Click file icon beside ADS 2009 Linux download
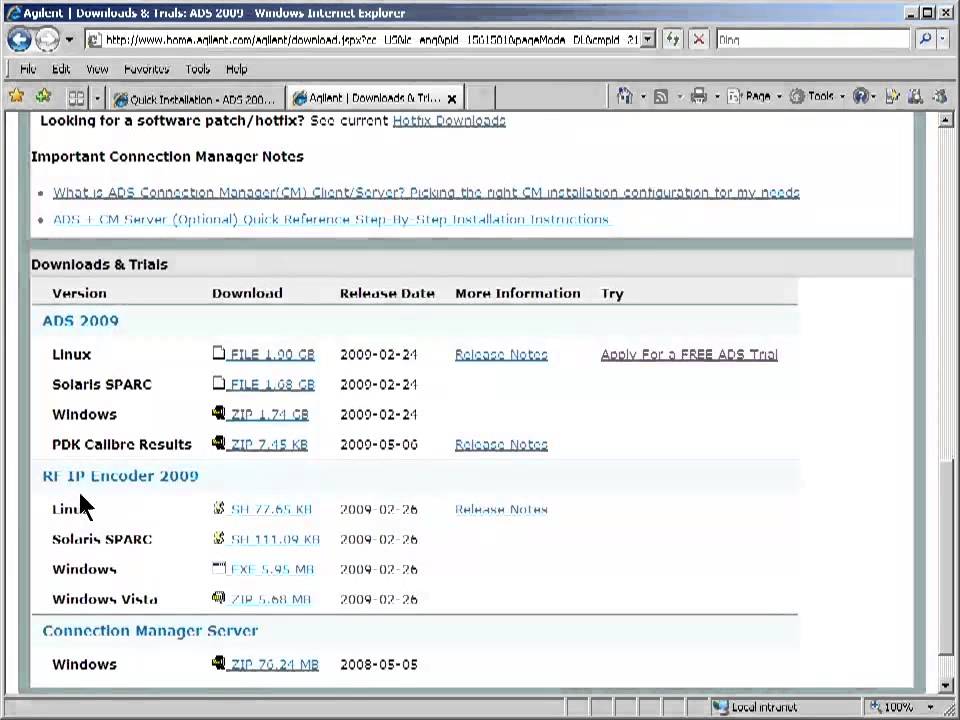 pos(219,353)
